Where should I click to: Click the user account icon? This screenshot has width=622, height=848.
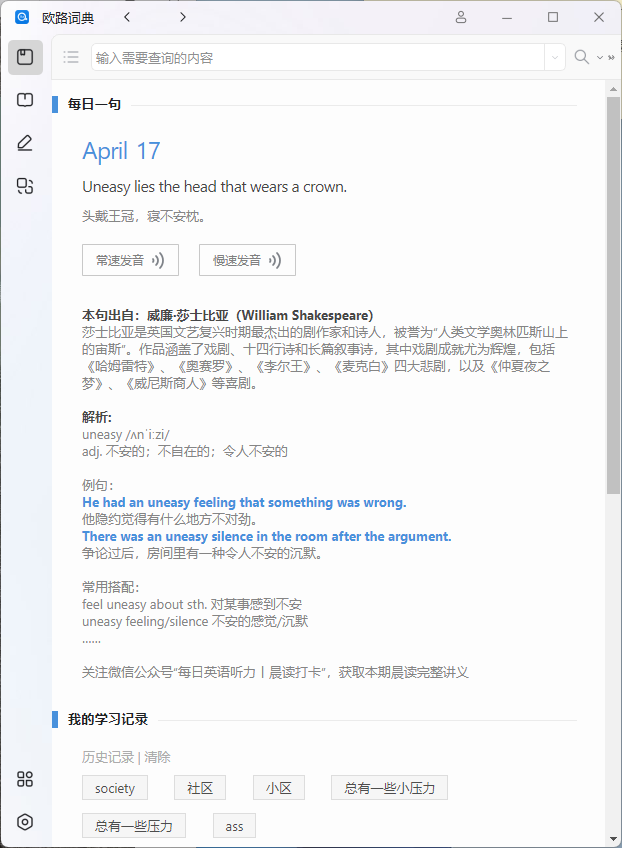click(x=461, y=17)
